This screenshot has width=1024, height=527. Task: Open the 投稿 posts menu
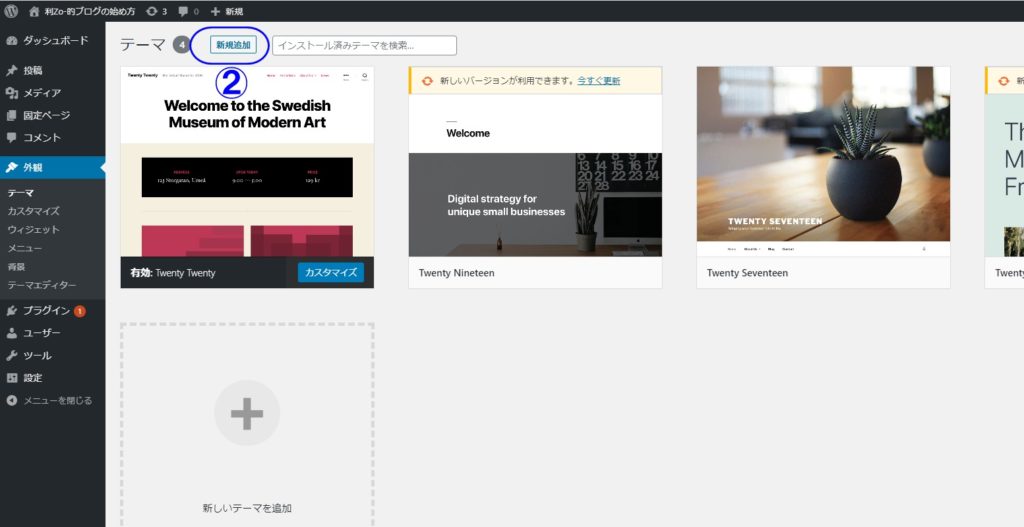point(33,71)
